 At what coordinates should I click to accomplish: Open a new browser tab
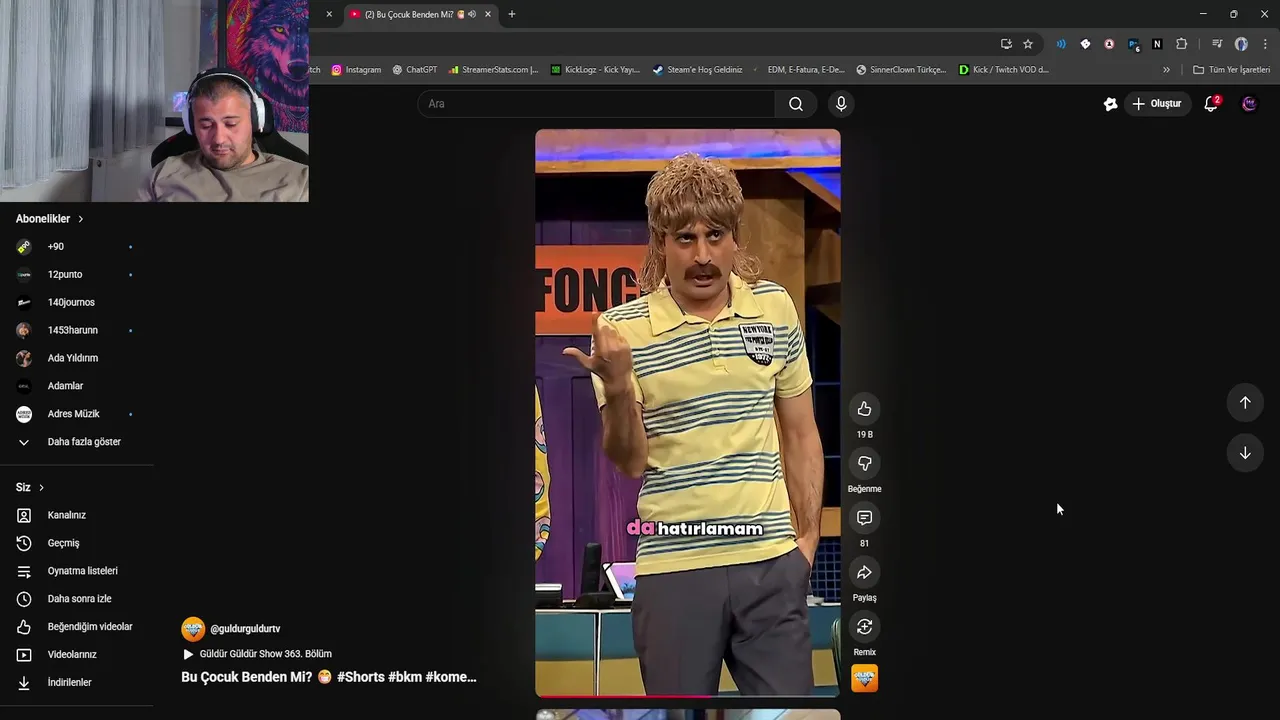tap(512, 15)
